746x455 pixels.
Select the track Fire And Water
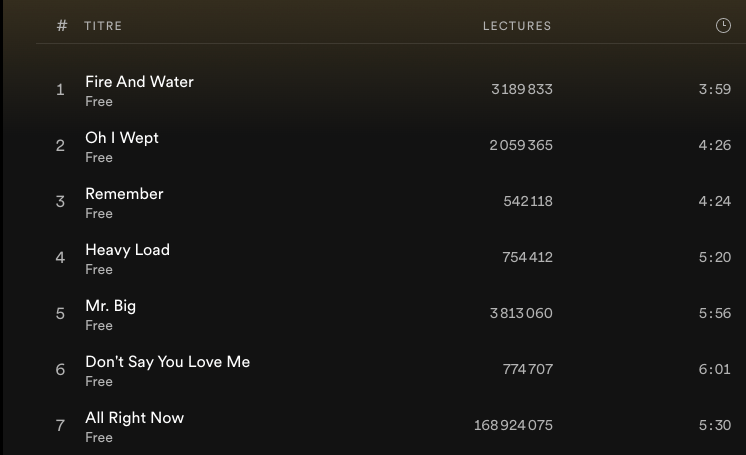[x=139, y=82]
